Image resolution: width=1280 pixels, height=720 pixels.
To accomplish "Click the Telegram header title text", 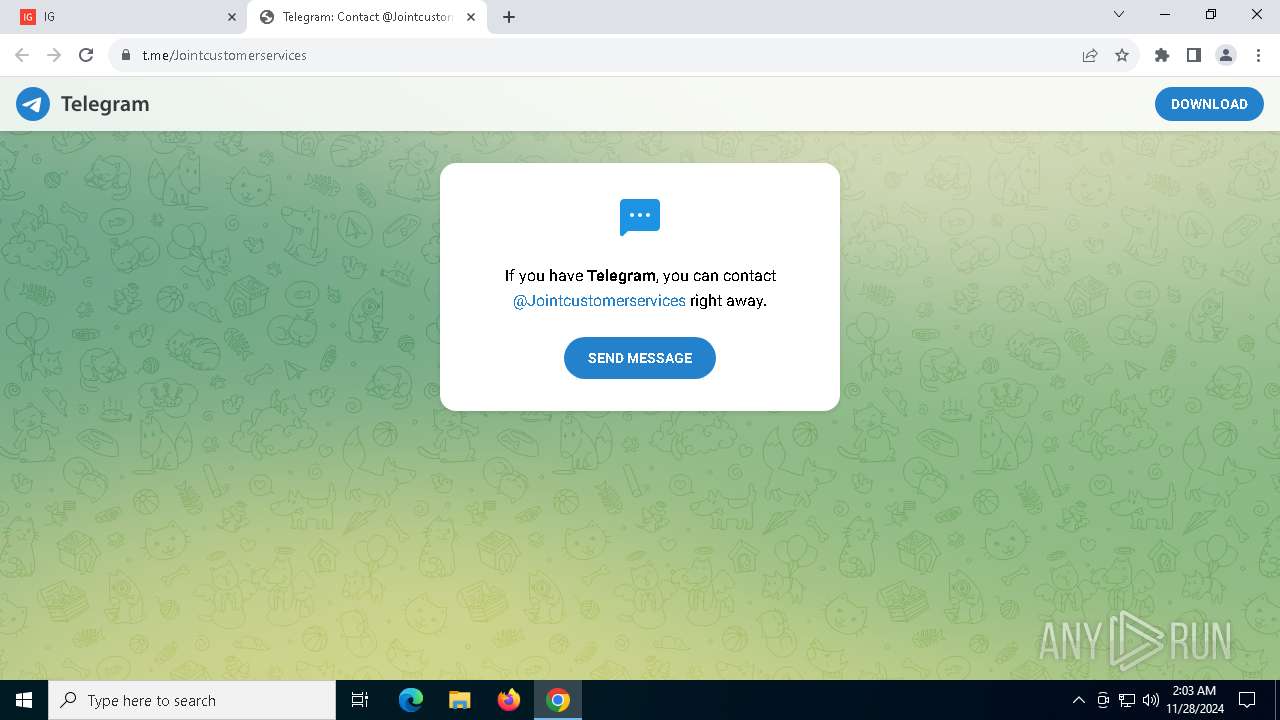I will [x=105, y=104].
